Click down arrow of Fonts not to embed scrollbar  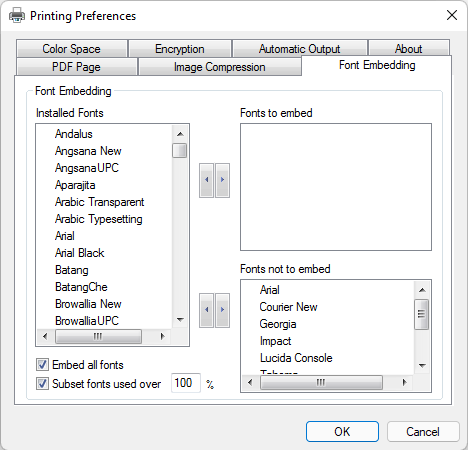pos(422,366)
